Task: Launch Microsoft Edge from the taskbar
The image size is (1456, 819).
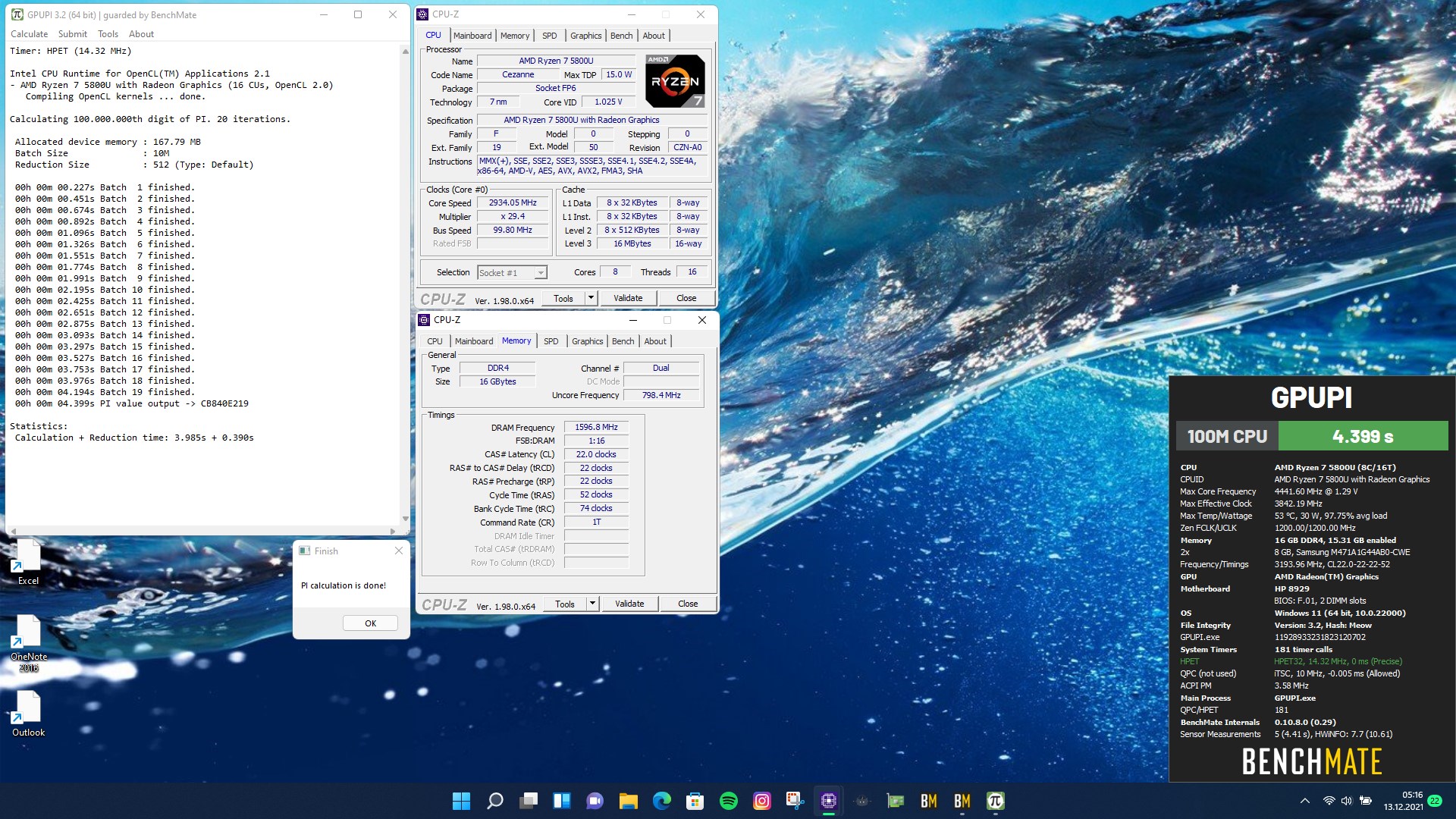Action: point(661,801)
